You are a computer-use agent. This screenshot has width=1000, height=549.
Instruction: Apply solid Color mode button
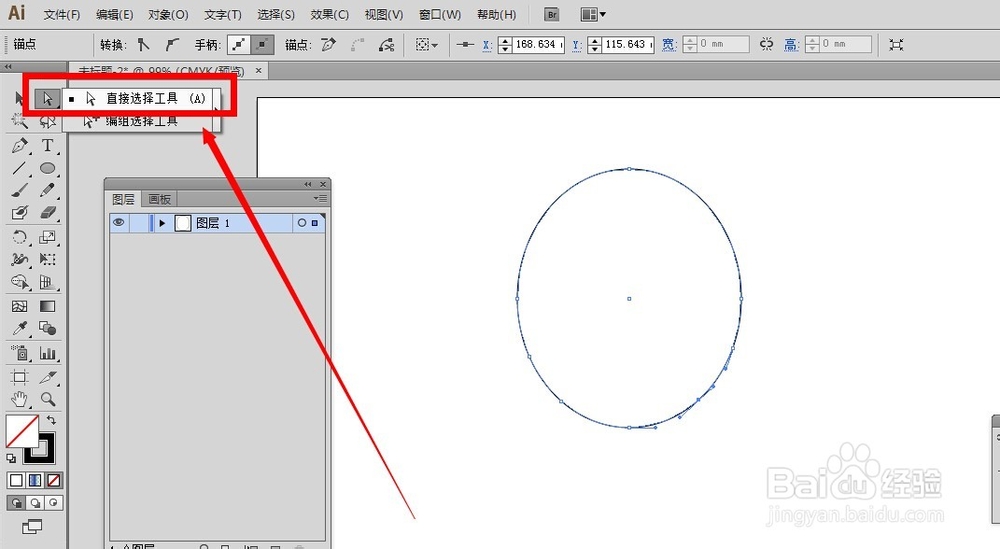coord(17,480)
